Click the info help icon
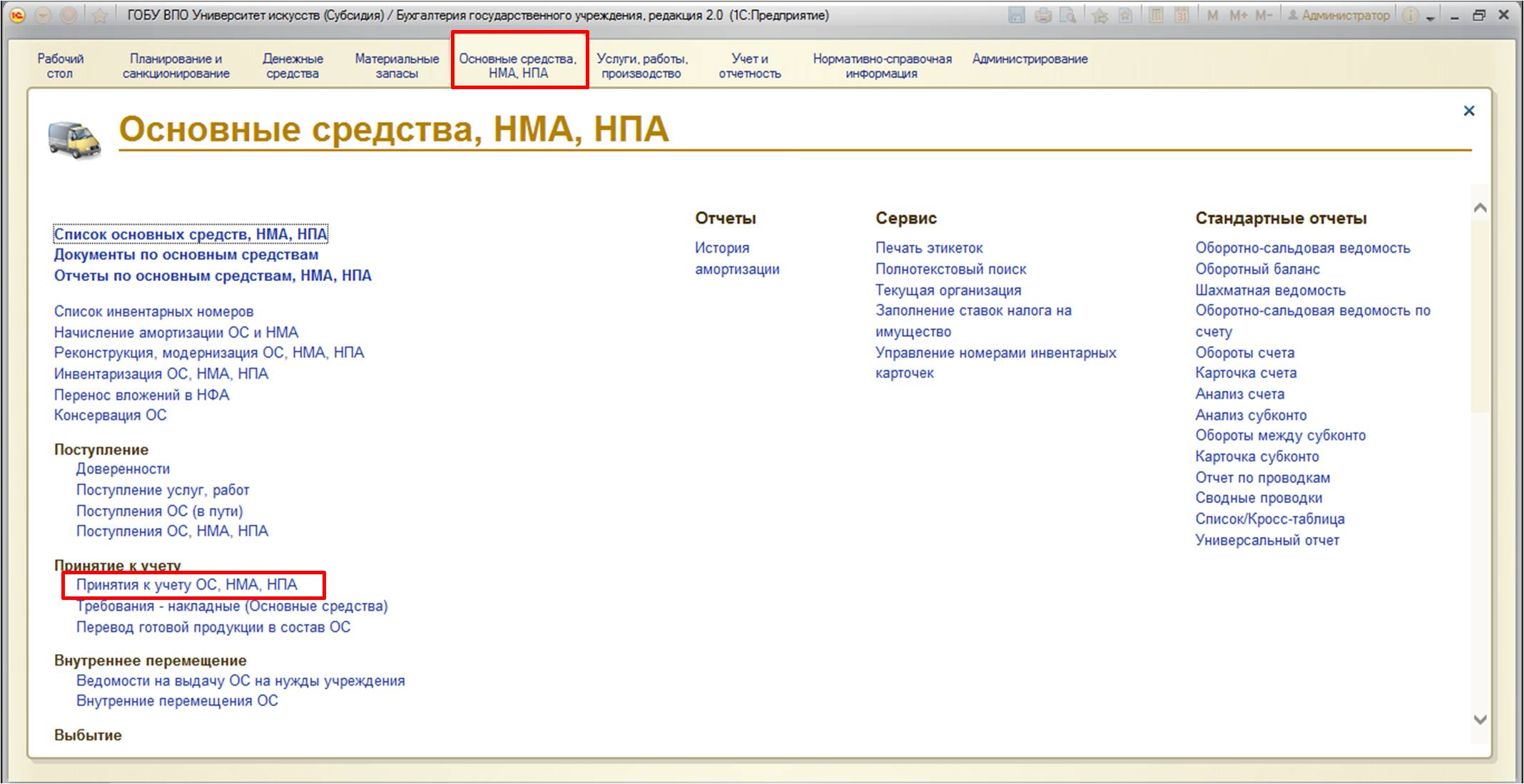Screen dimensions: 1524x784 click(1410, 15)
